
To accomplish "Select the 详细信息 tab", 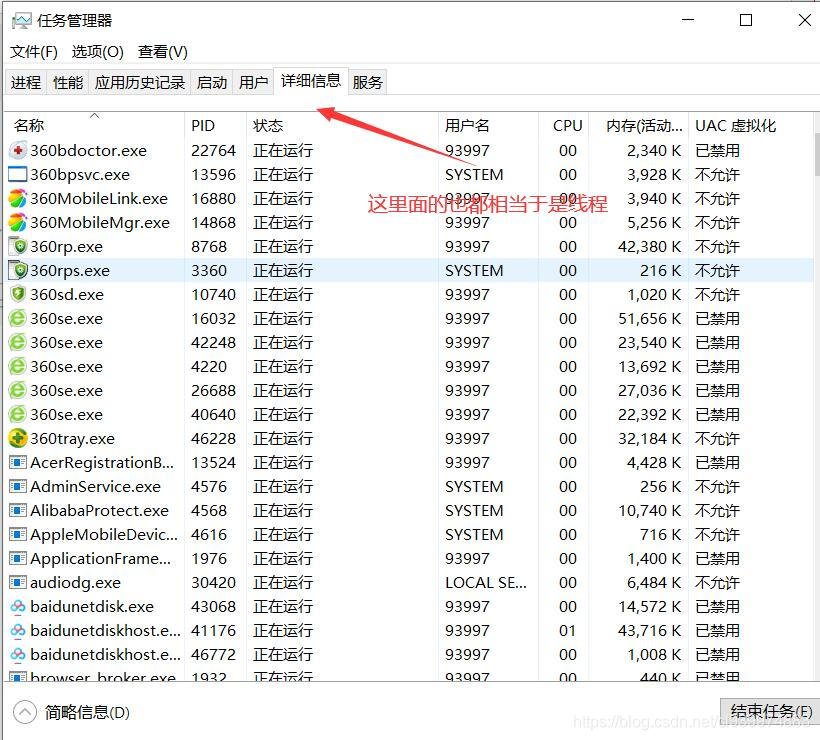I will pos(311,81).
